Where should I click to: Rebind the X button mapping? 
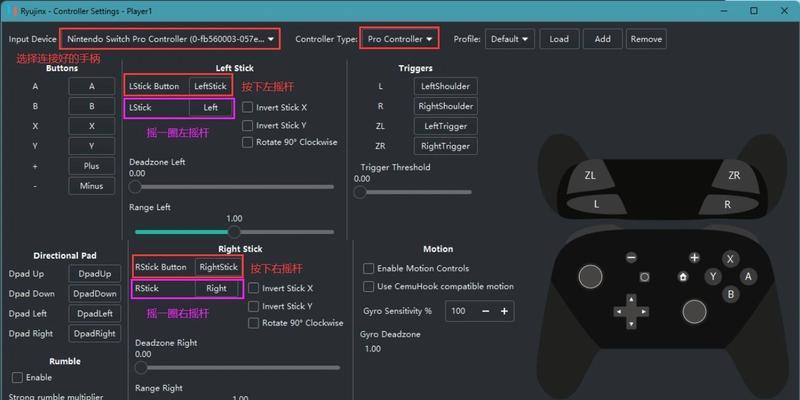click(92, 127)
